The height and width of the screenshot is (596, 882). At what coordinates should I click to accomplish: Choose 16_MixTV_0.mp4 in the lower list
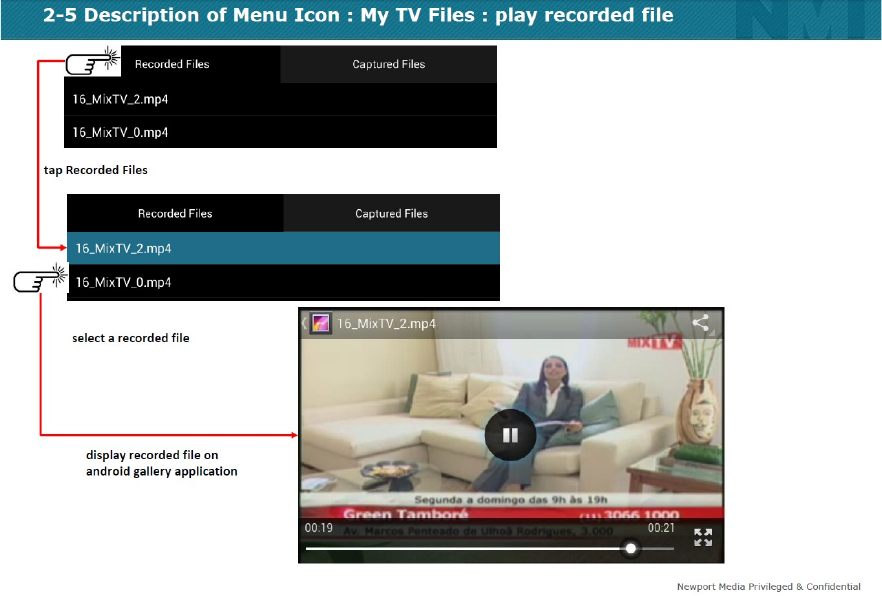(284, 282)
